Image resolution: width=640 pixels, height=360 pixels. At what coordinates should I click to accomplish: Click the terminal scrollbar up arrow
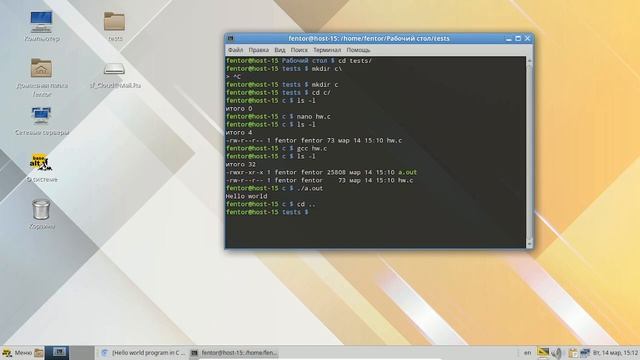(529, 60)
